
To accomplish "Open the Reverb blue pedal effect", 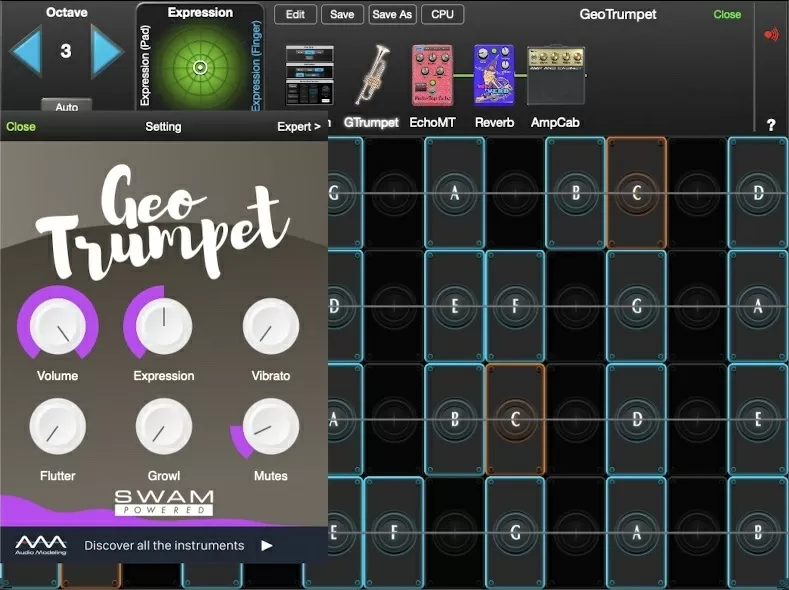I will pos(494,75).
